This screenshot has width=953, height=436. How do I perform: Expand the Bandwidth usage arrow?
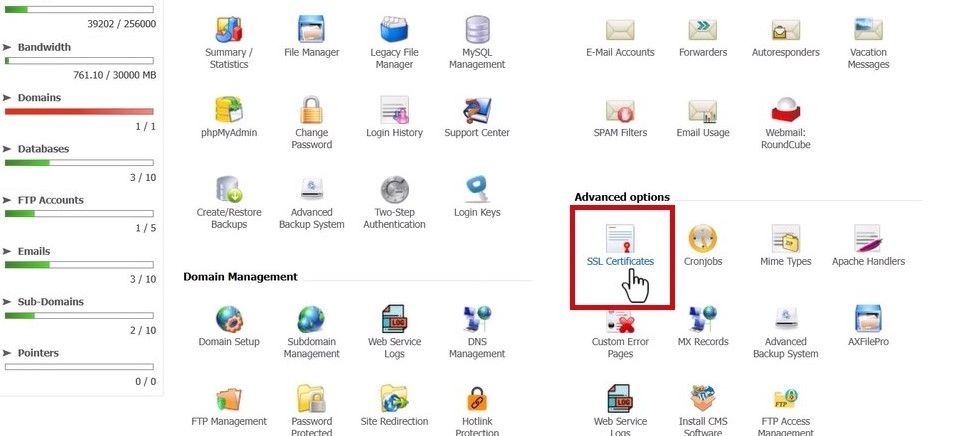[7, 47]
